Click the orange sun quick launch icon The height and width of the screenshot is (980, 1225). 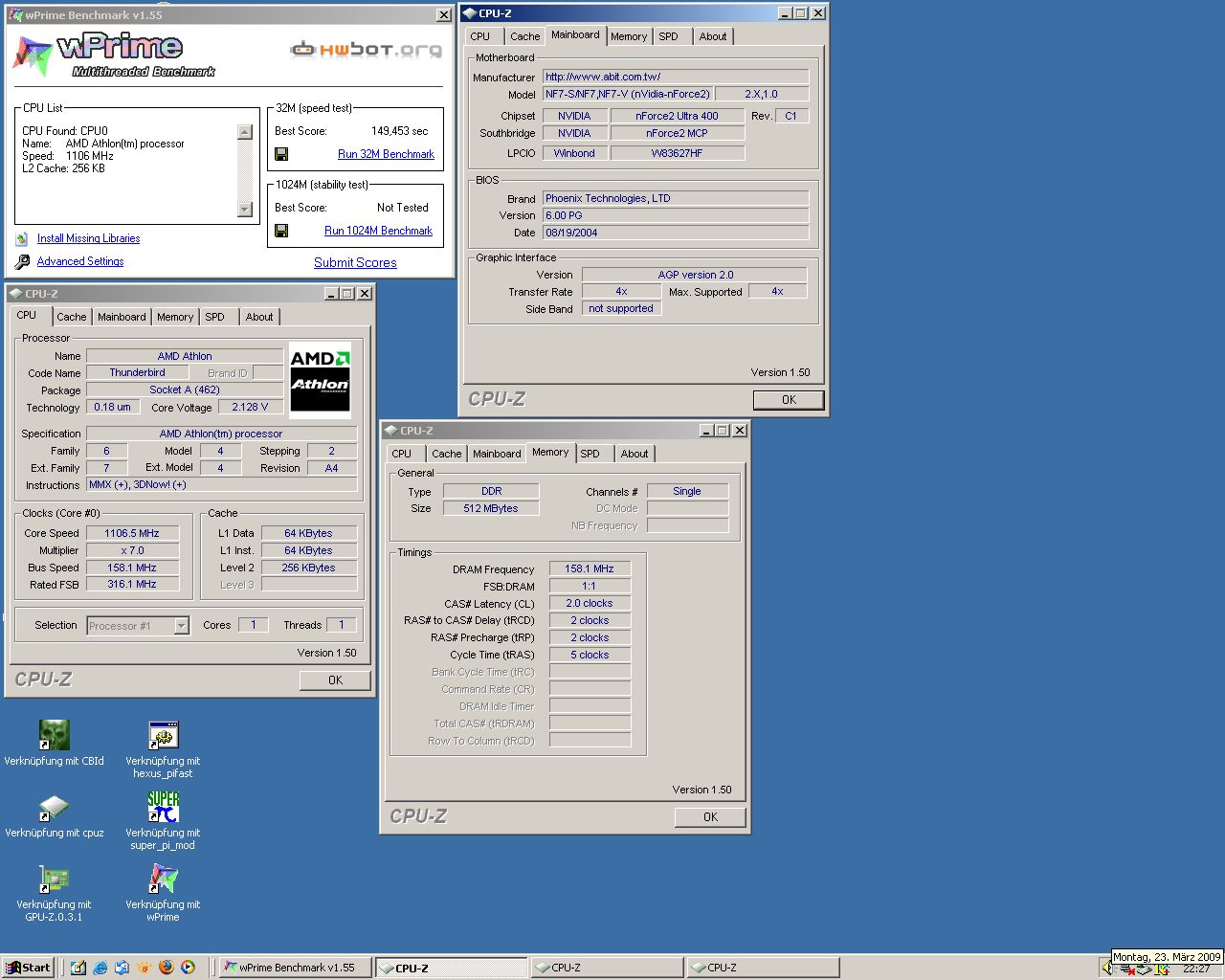click(145, 968)
